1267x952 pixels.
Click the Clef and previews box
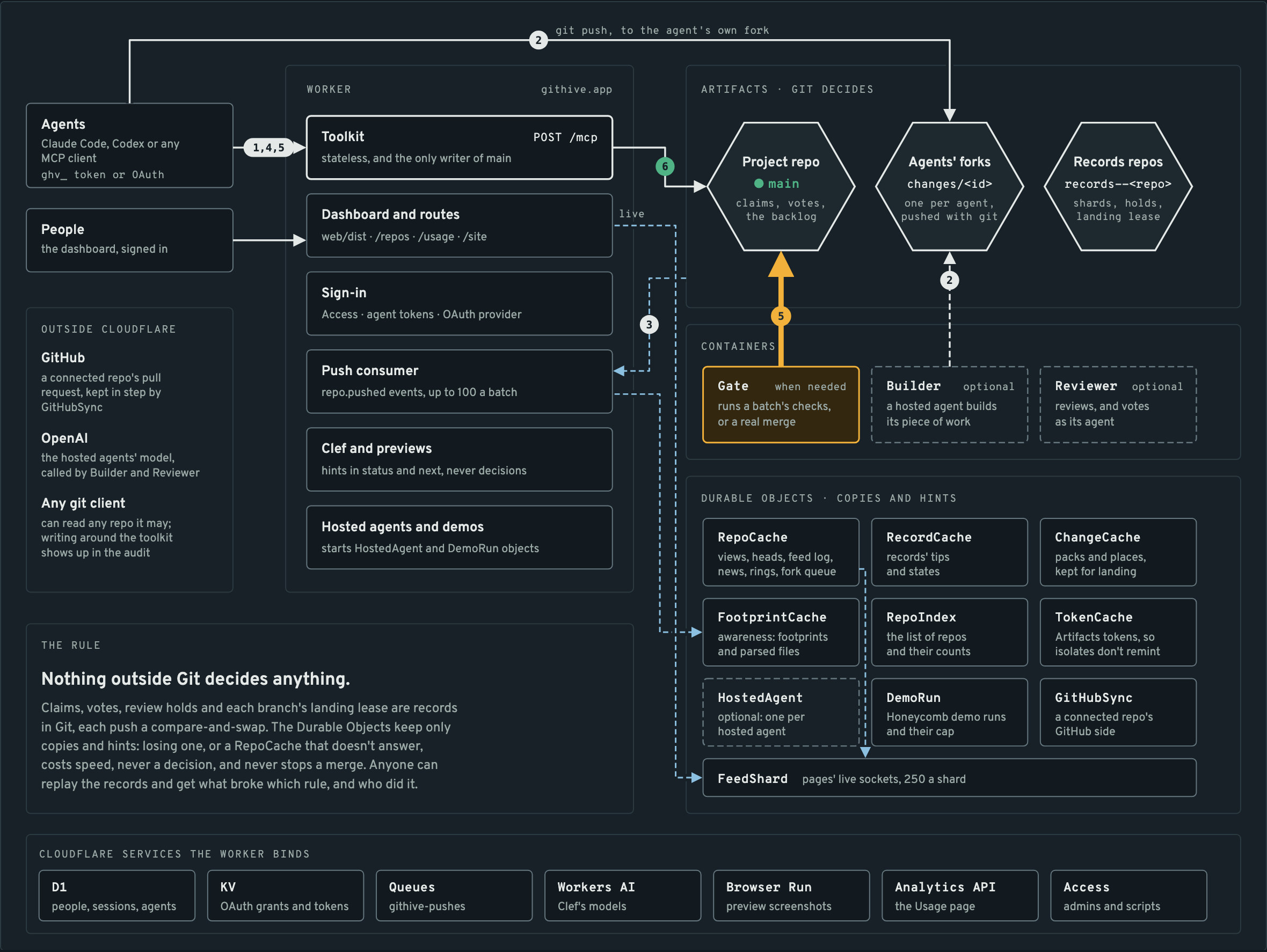tap(460, 459)
